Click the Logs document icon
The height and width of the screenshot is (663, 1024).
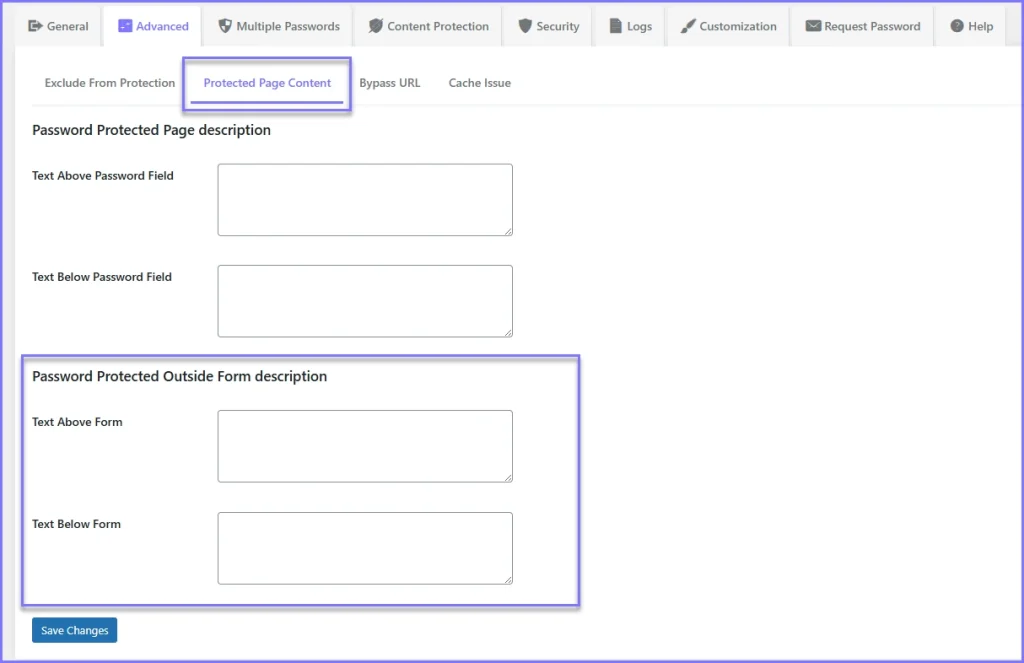click(616, 26)
